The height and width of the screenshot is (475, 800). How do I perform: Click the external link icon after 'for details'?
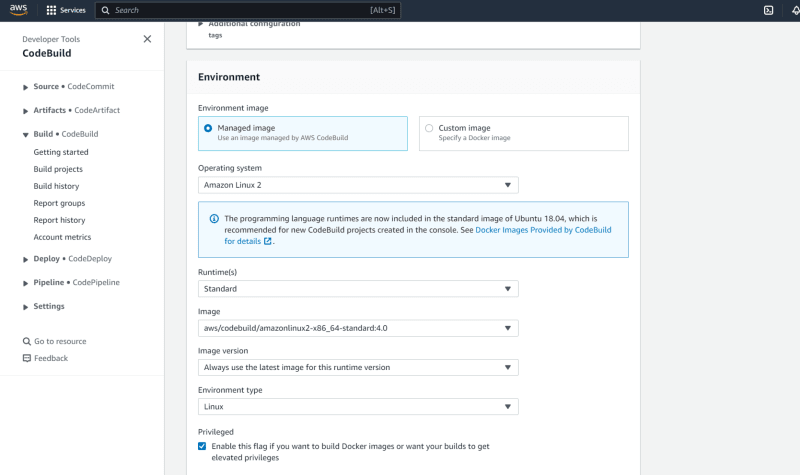(267, 241)
